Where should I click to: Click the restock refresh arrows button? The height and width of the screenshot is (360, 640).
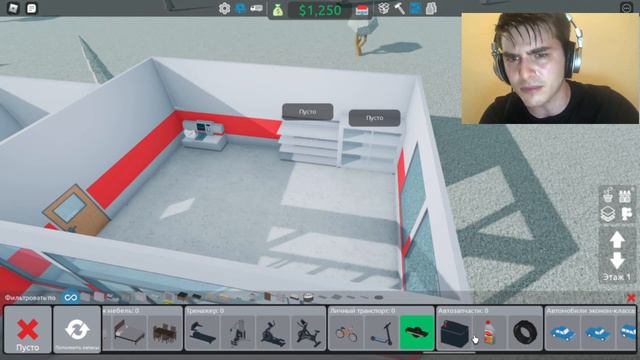pos(77,330)
